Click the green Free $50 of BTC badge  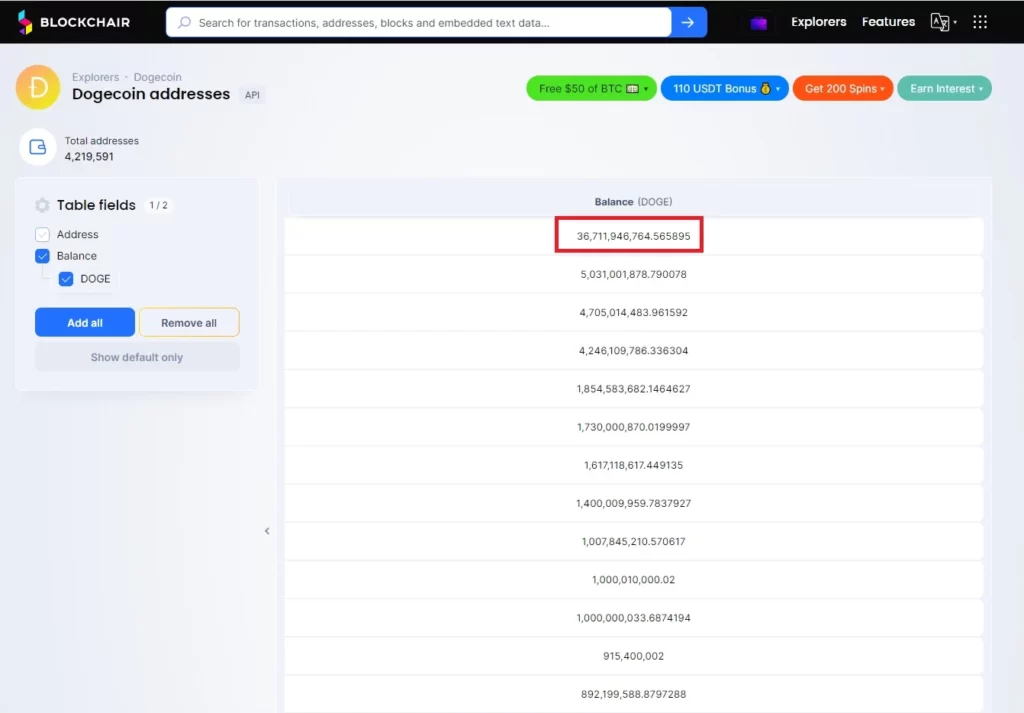[x=590, y=88]
